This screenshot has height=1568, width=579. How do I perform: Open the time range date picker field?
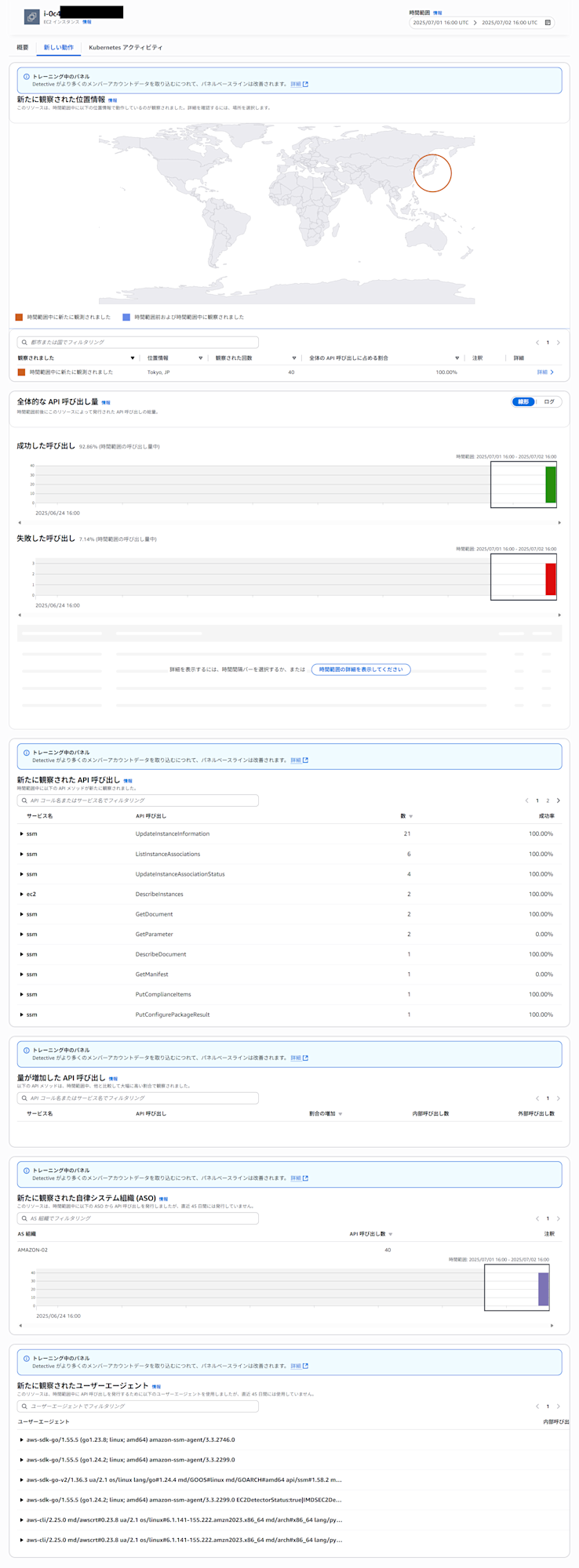[x=482, y=23]
